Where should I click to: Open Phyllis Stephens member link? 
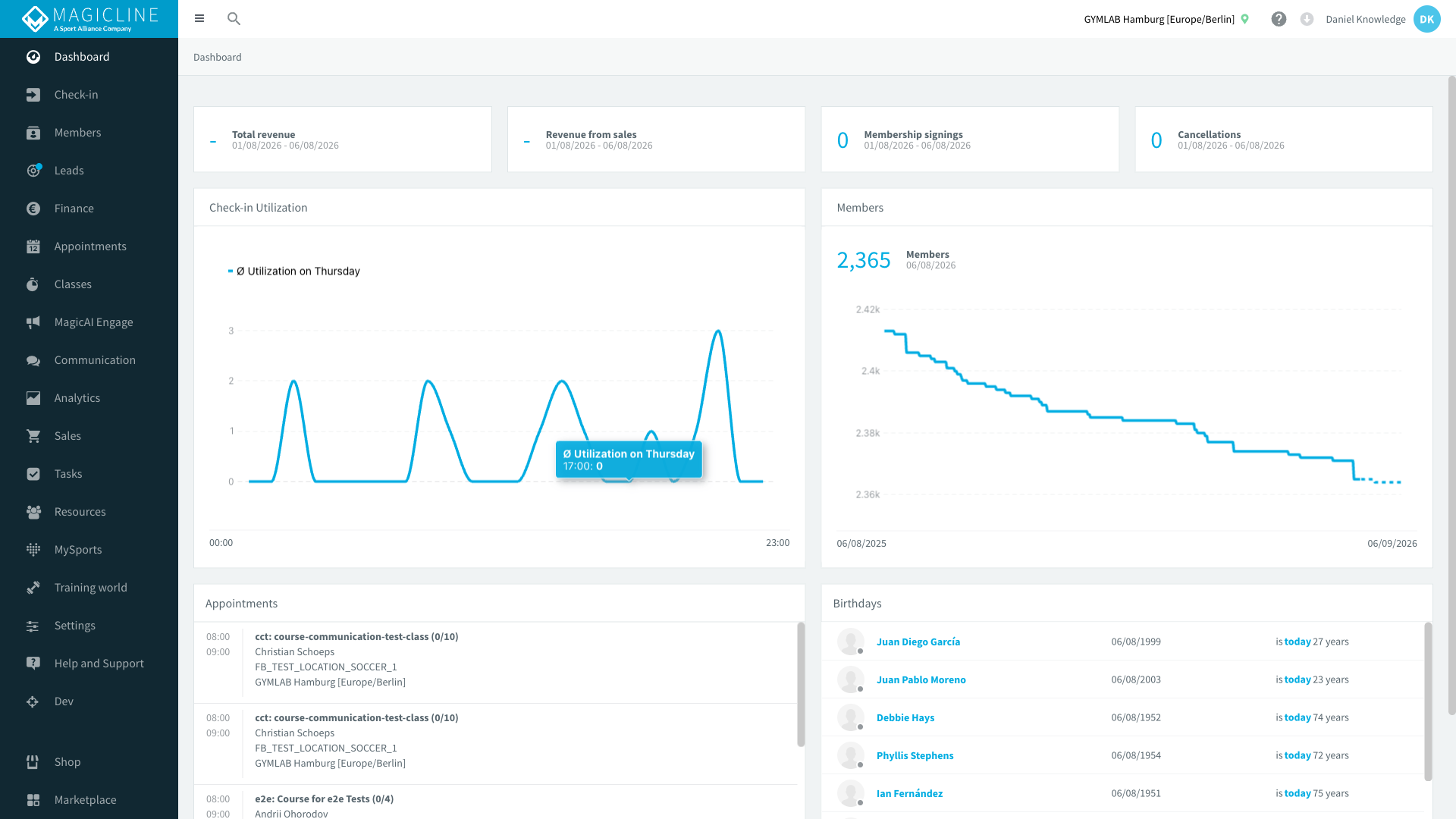click(x=915, y=755)
